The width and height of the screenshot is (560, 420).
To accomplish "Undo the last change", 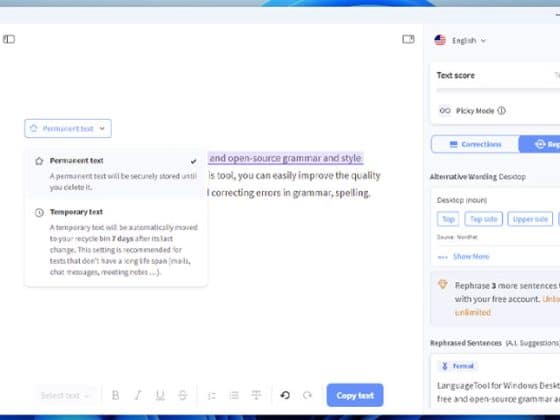I will [x=285, y=395].
